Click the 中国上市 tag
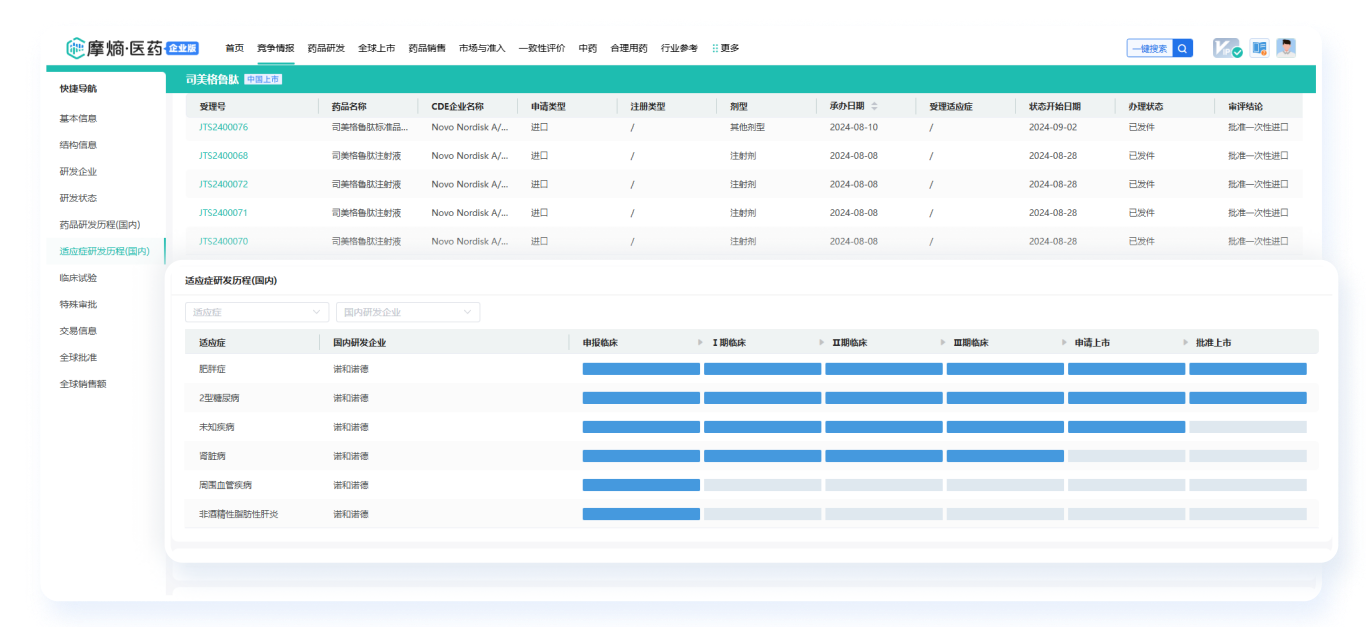The height and width of the screenshot is (627, 1366). pos(263,79)
